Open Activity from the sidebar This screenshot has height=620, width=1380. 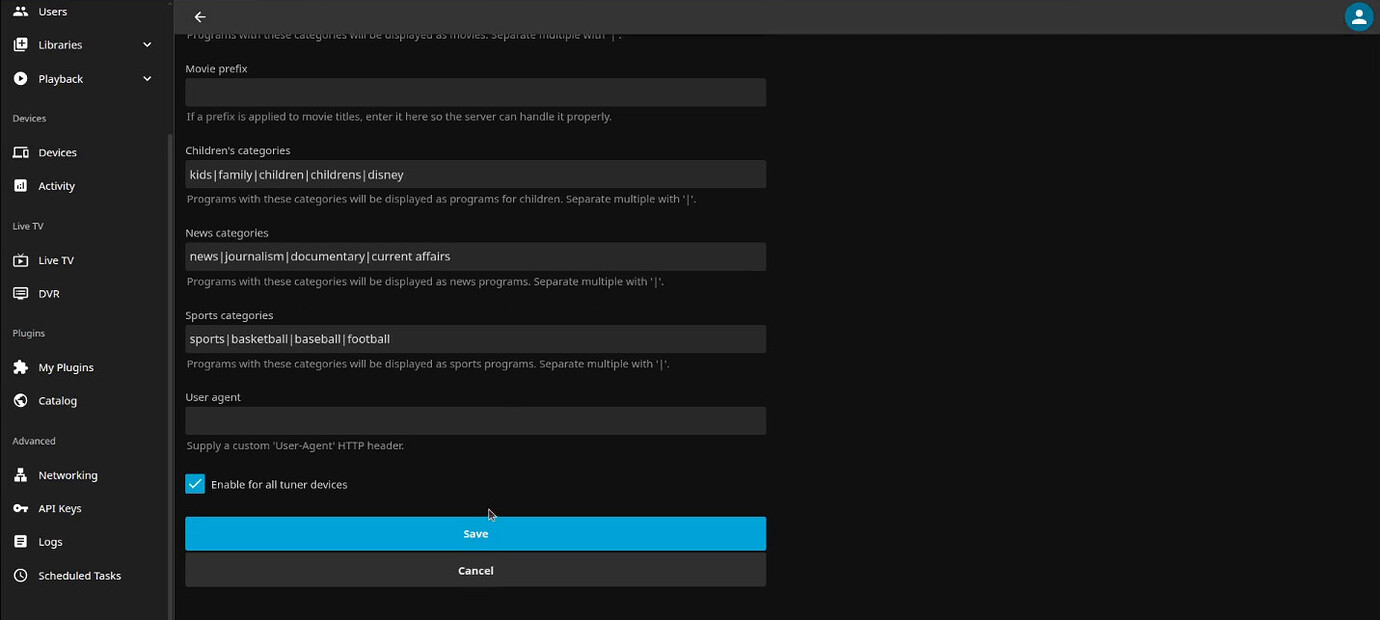[x=56, y=186]
